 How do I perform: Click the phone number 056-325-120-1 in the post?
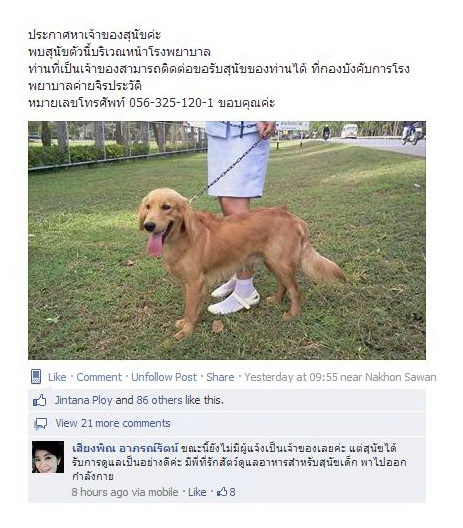click(171, 102)
